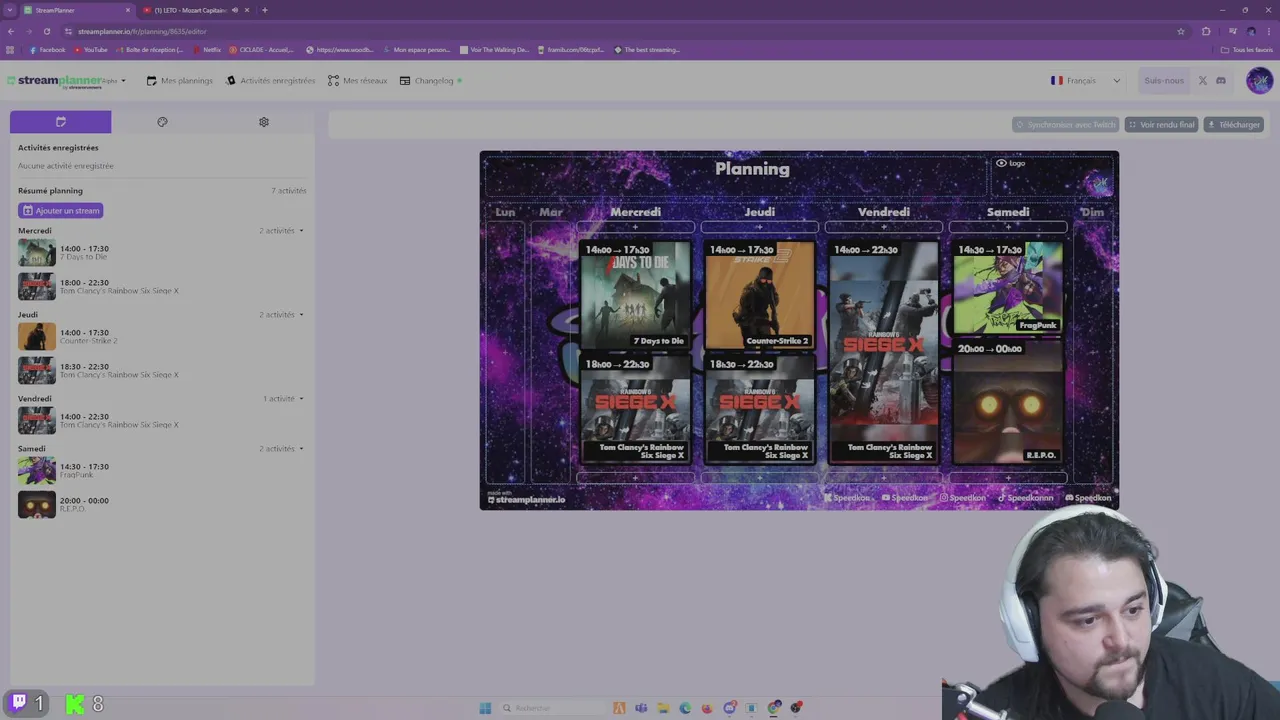Click the Suis-nous label

click(x=1164, y=81)
